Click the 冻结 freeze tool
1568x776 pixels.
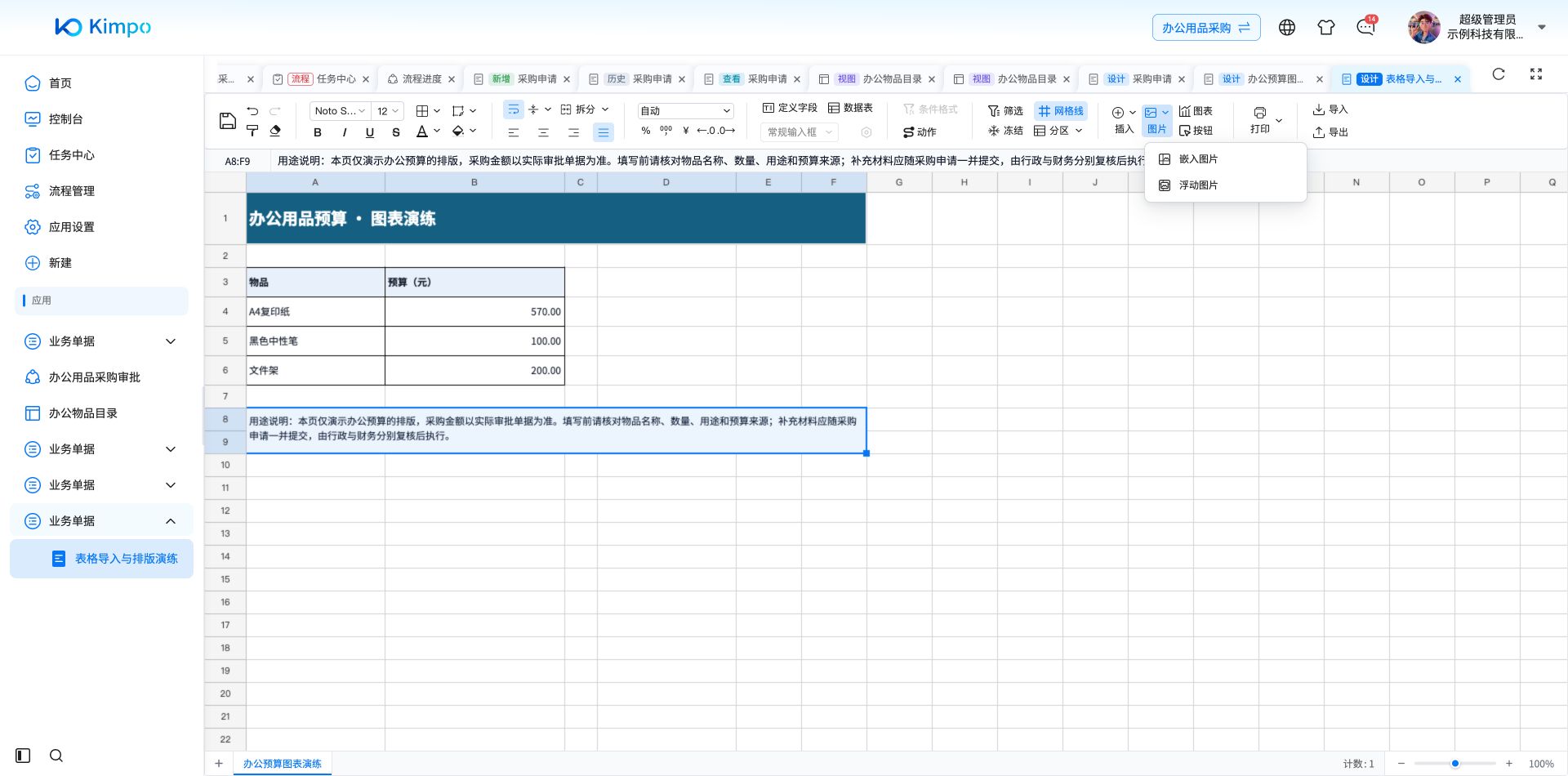tap(1005, 131)
